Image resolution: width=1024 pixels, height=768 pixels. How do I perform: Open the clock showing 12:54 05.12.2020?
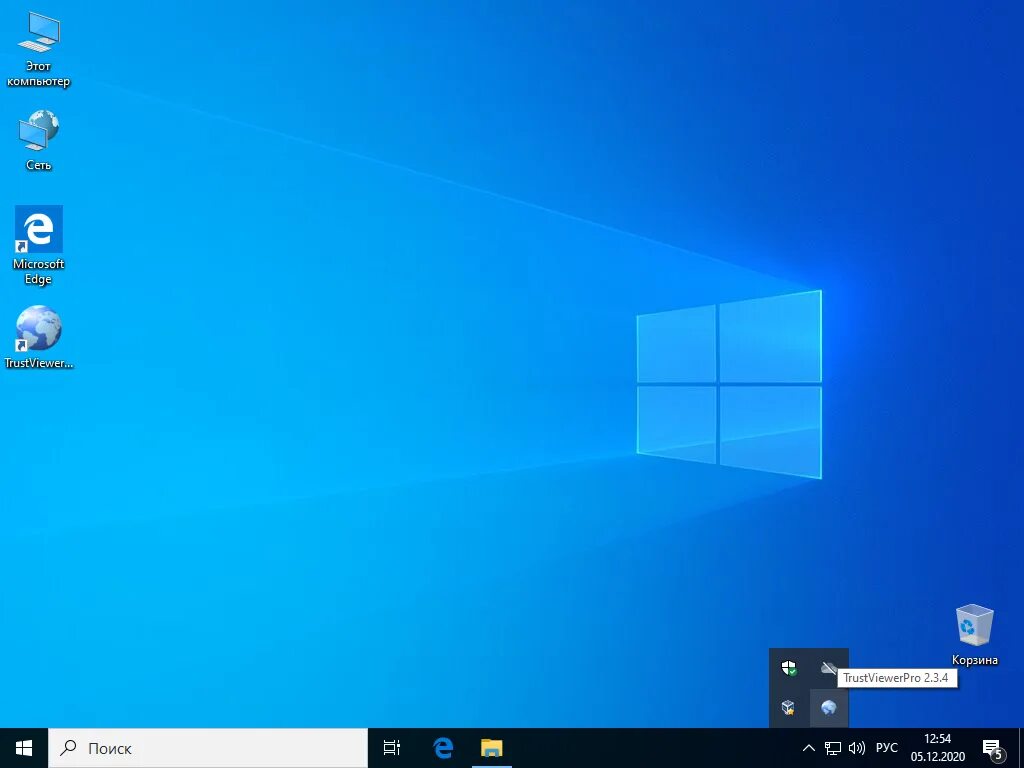[x=938, y=748]
